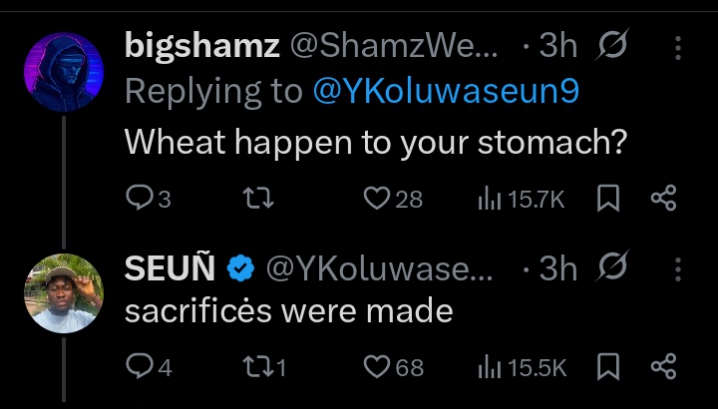Open the @YKoluwaseun9 mention link

tap(445, 91)
